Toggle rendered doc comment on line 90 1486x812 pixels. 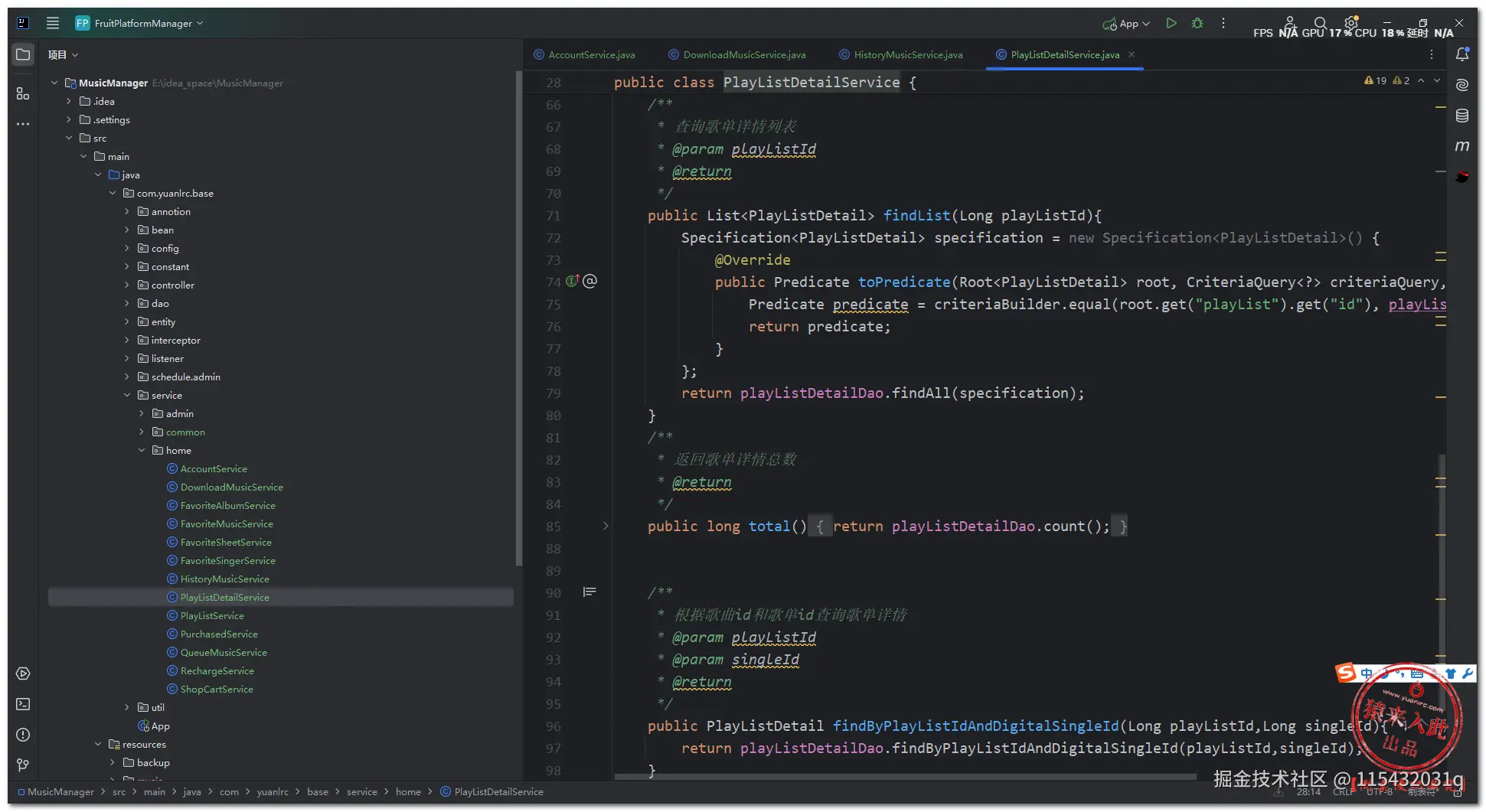pos(590,592)
